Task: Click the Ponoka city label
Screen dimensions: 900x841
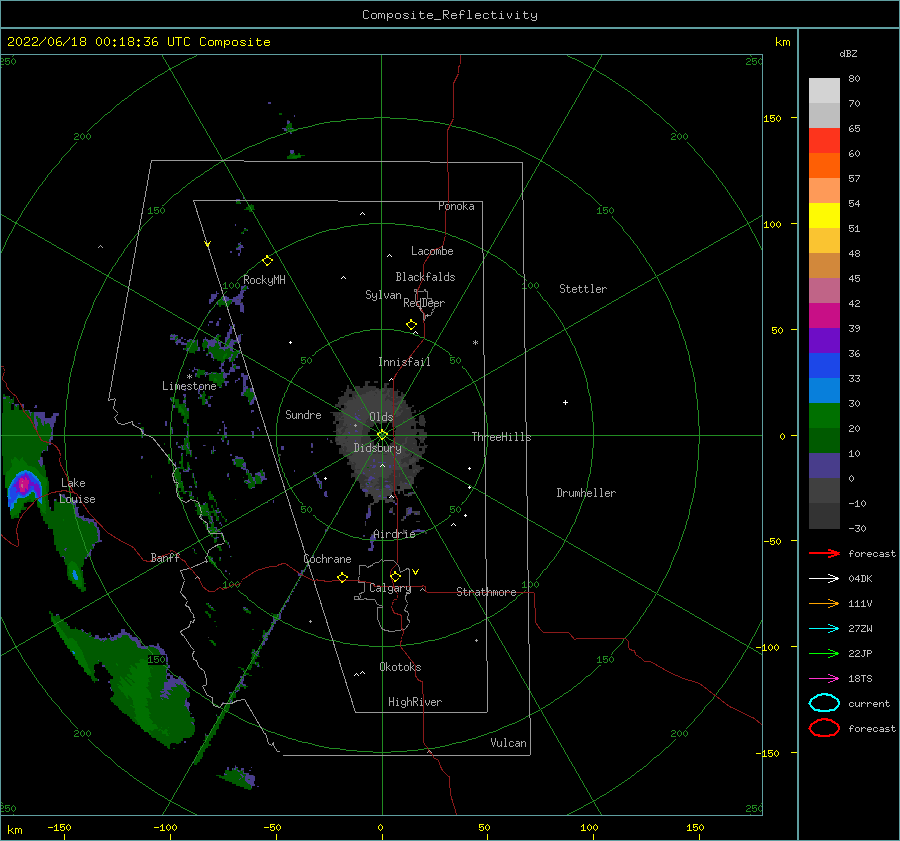Action: (x=456, y=206)
